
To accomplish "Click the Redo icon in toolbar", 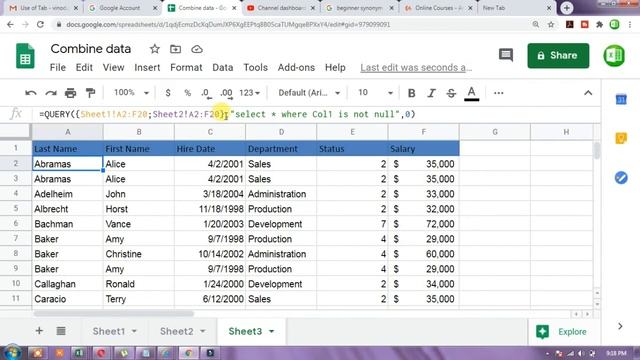I will pyautogui.click(x=51, y=93).
